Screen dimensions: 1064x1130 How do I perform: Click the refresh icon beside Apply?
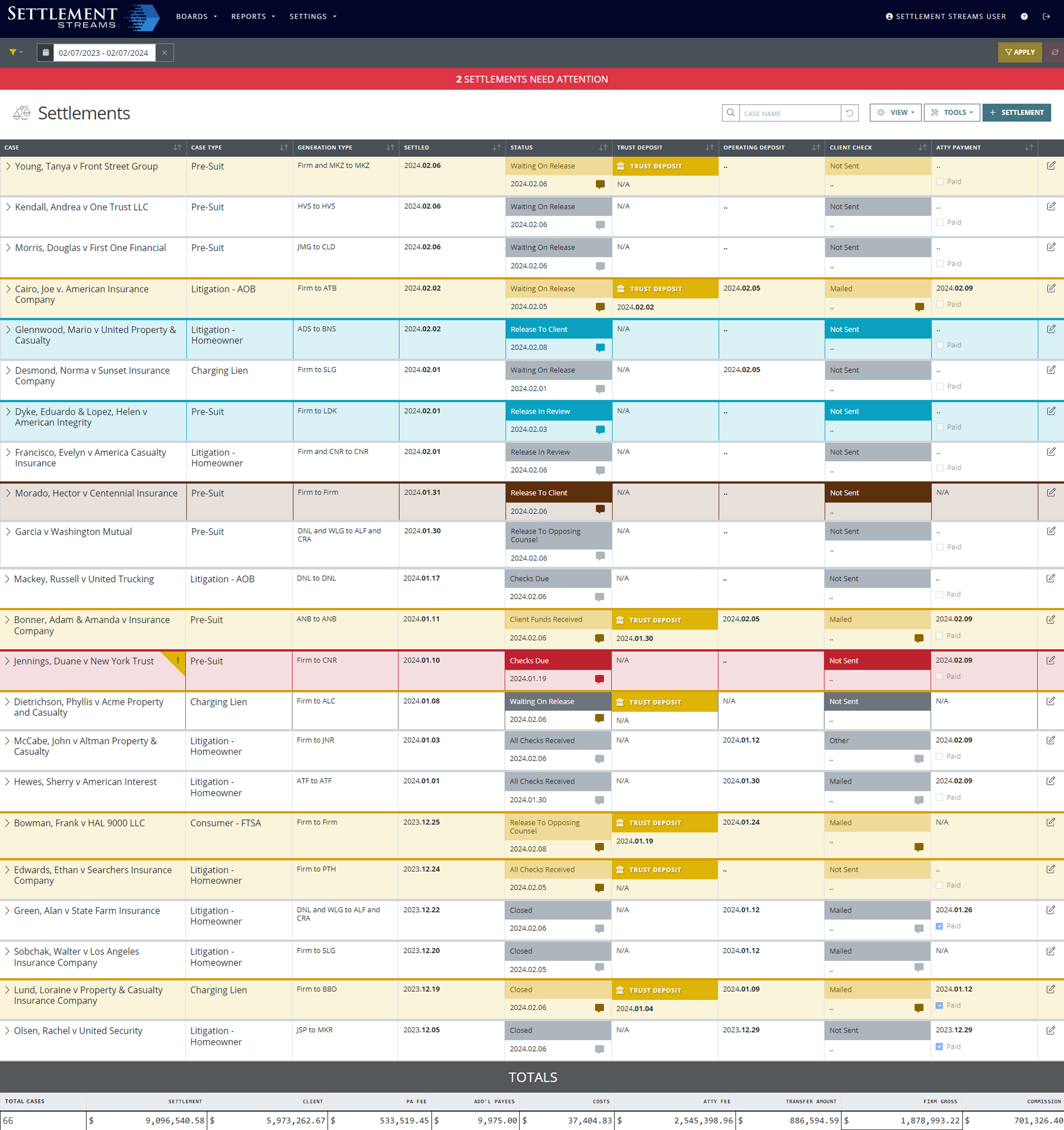[1054, 52]
